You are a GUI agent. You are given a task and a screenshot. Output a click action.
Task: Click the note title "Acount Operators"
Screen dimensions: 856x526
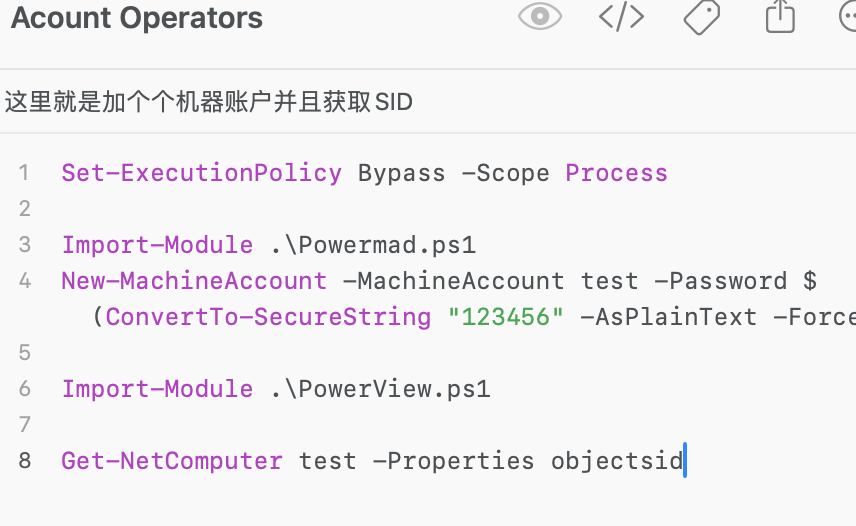[137, 17]
